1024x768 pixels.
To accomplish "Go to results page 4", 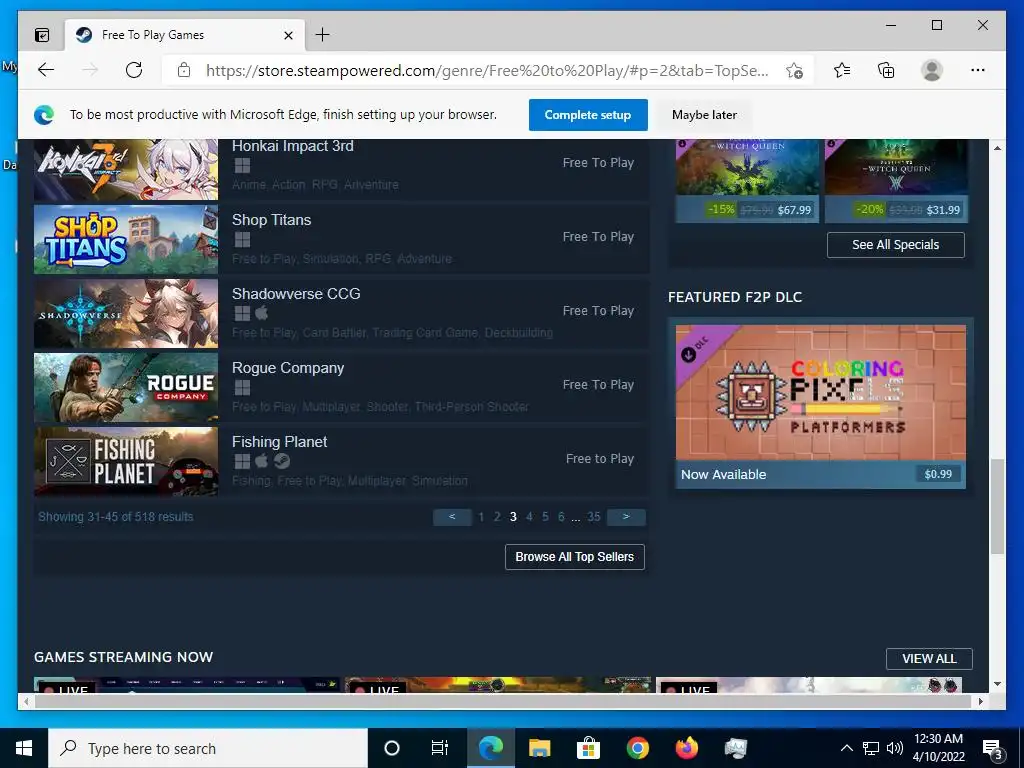I will [x=529, y=517].
